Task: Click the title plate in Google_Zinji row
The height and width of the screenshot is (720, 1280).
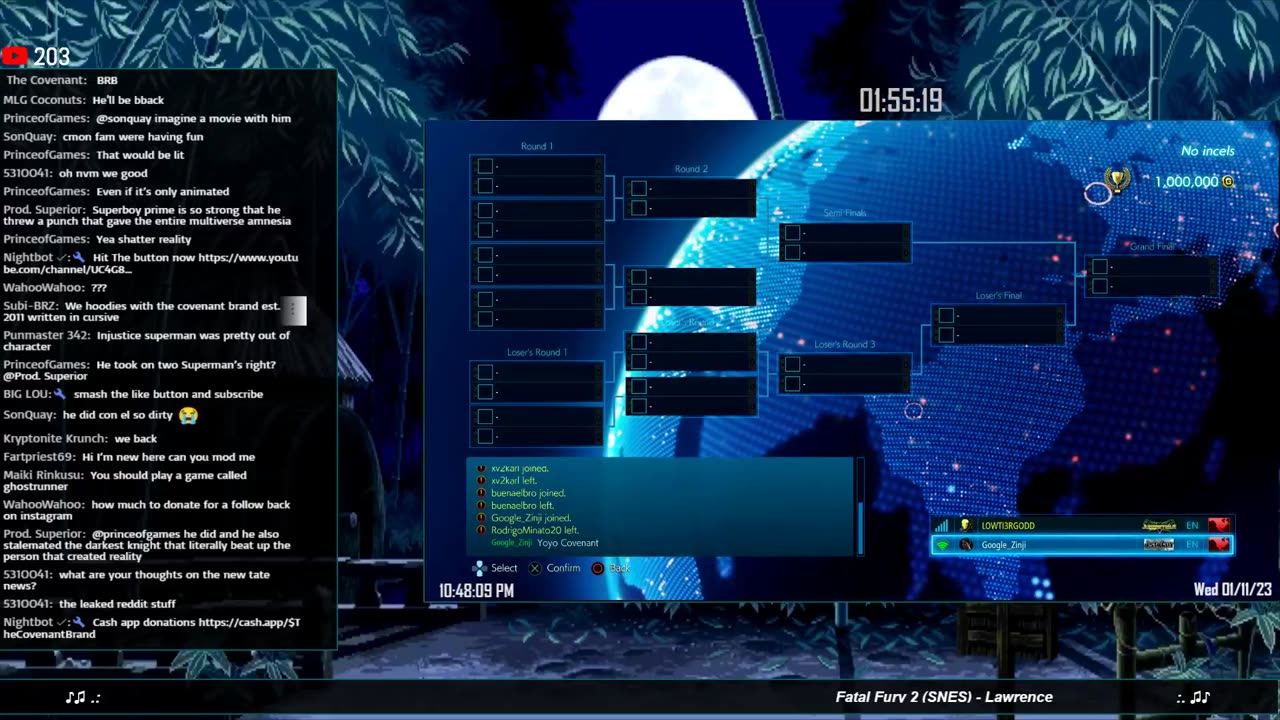Action: click(x=1159, y=545)
